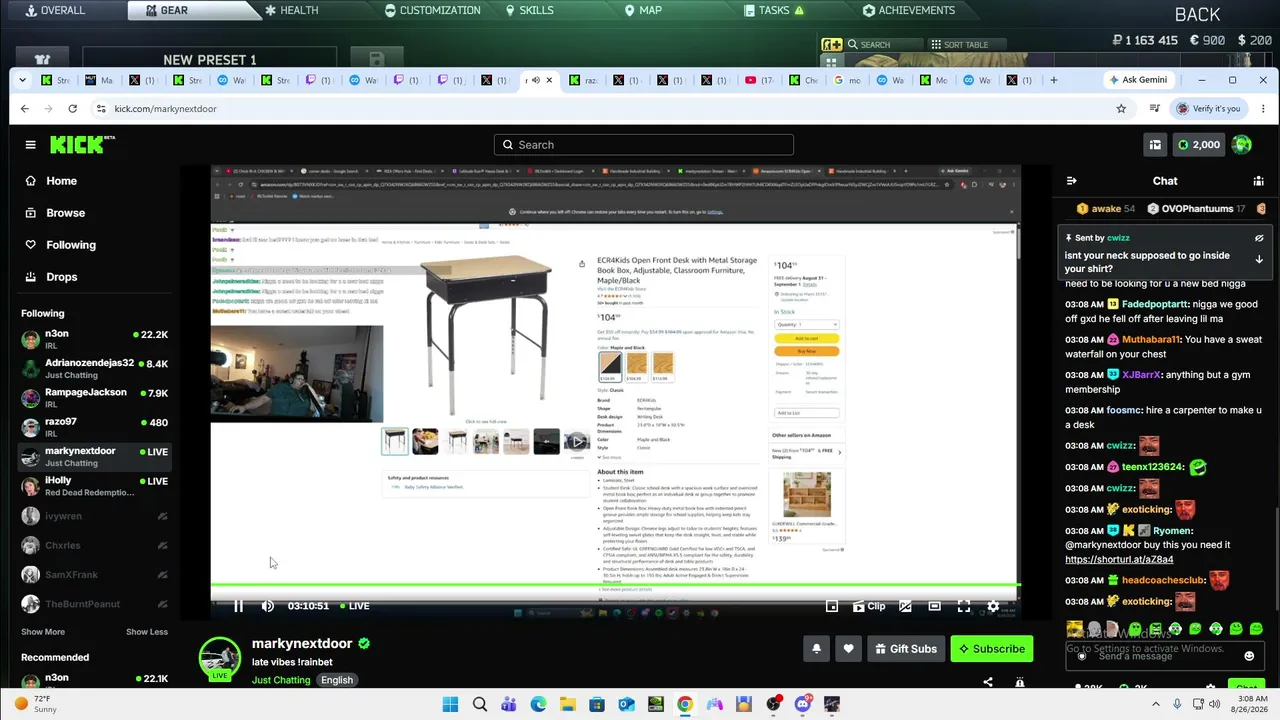Screen dimensions: 1280x720
Task: Toggle the mini player icon
Action: click(x=831, y=606)
